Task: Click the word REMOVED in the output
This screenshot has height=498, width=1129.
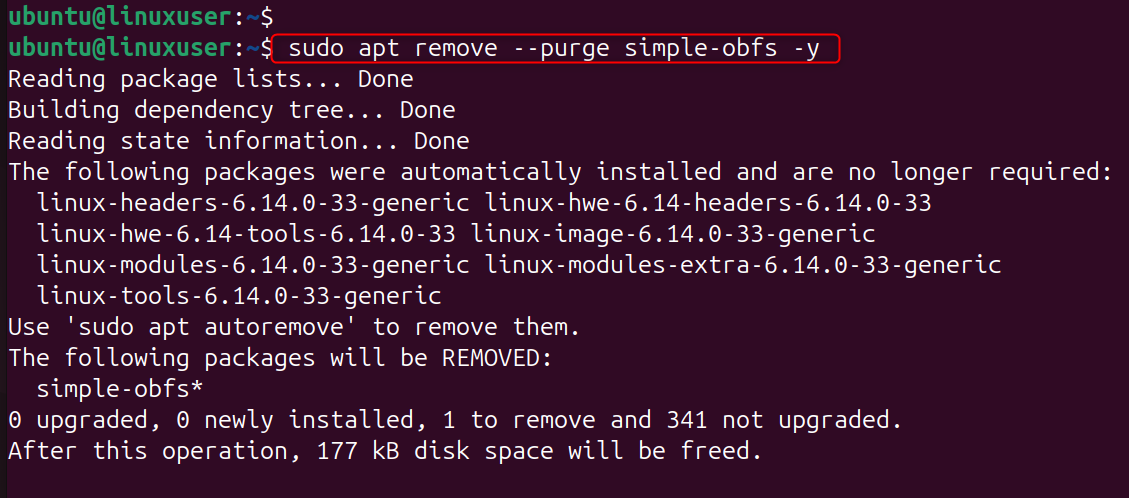Action: (x=514, y=357)
